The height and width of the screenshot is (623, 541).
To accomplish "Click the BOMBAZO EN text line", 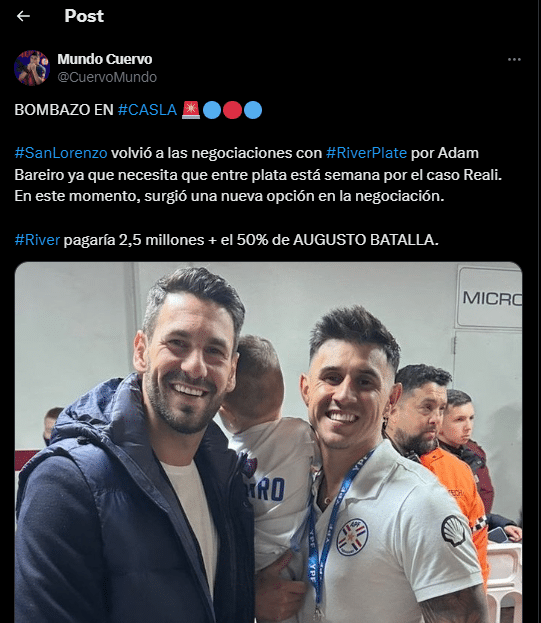I will pyautogui.click(x=64, y=110).
